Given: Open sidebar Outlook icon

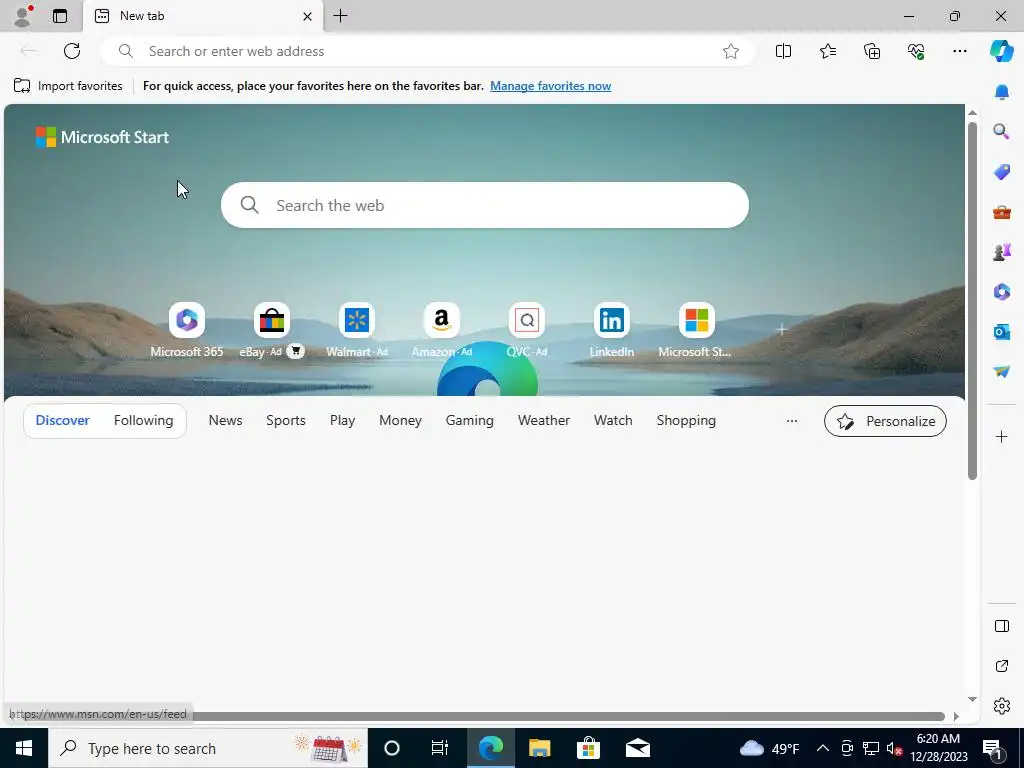Looking at the screenshot, I should pyautogui.click(x=1001, y=332).
